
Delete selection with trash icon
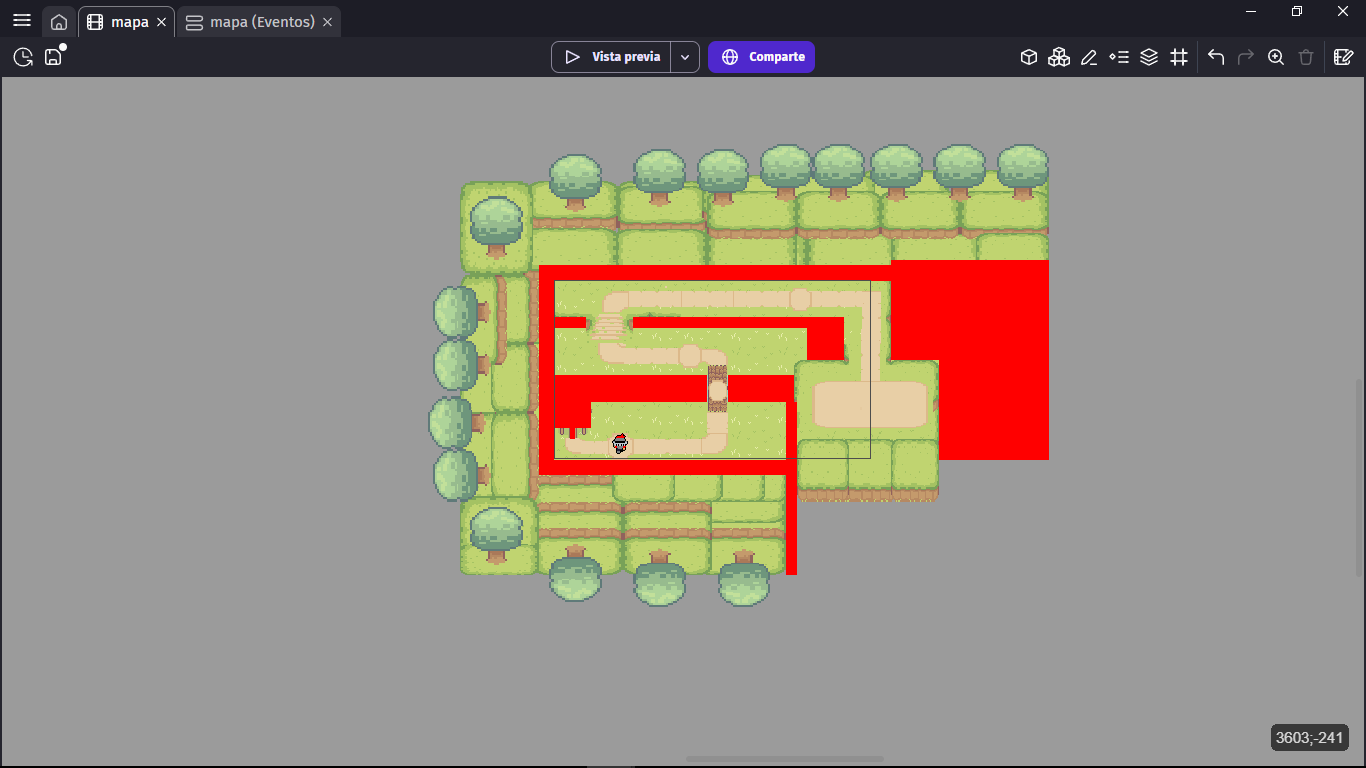click(1306, 57)
